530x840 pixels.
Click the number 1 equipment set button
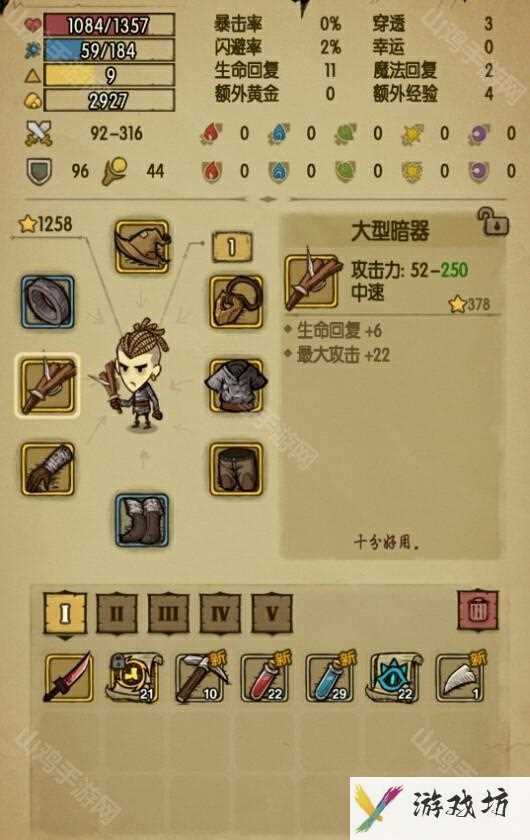pyautogui.click(x=232, y=247)
